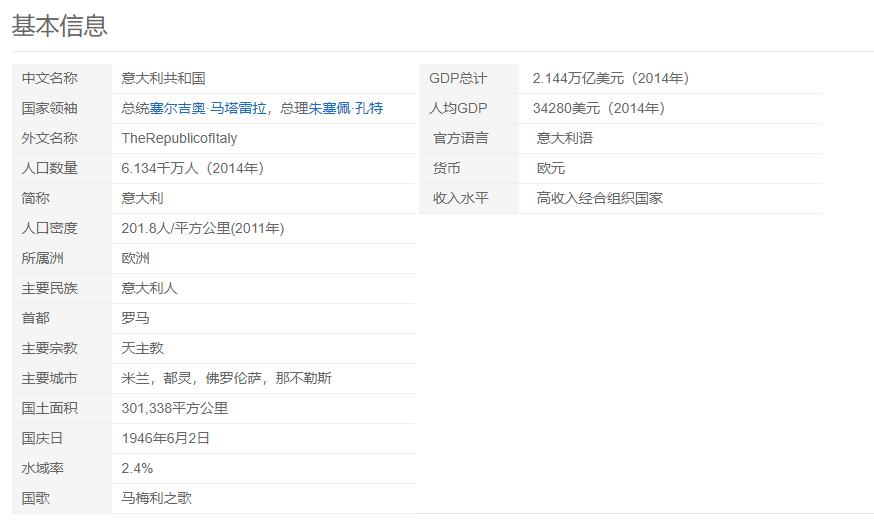
Task: Click the 基本信息 heading
Action: pos(60,26)
